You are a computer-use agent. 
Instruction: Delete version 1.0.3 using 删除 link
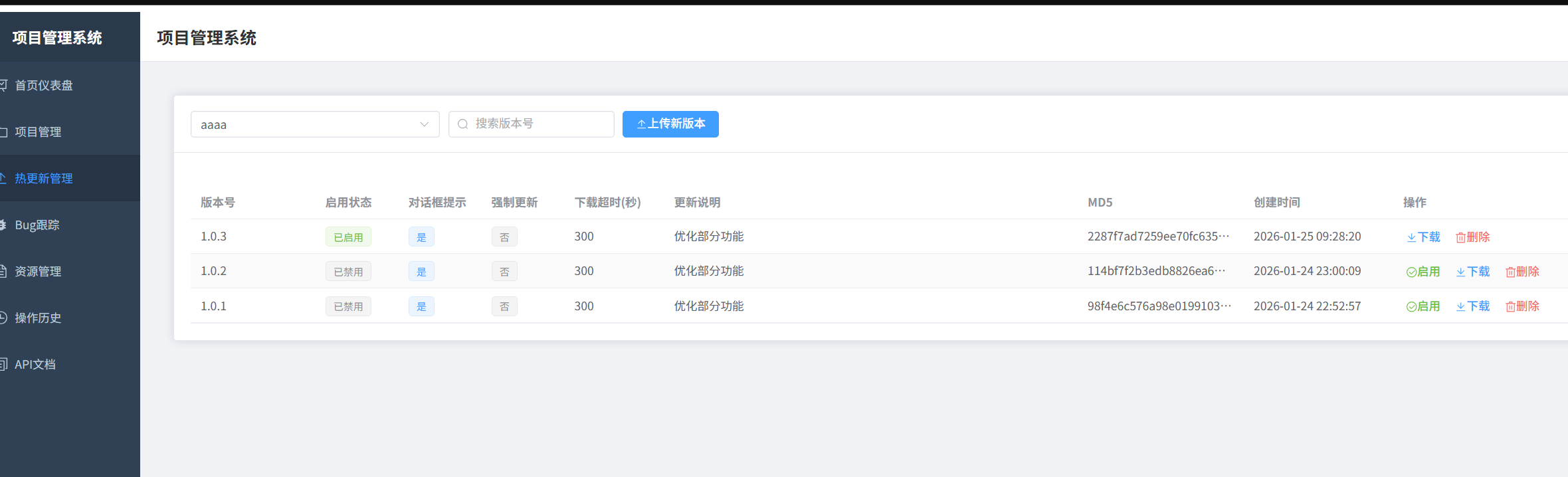pos(1473,237)
